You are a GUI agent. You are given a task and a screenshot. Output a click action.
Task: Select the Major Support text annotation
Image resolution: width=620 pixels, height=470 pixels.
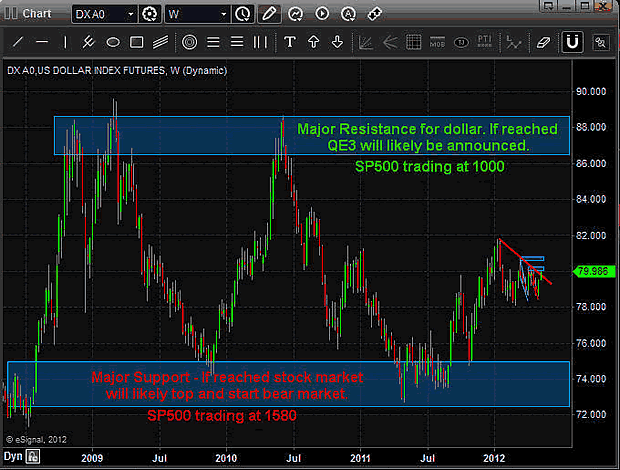[x=227, y=385]
